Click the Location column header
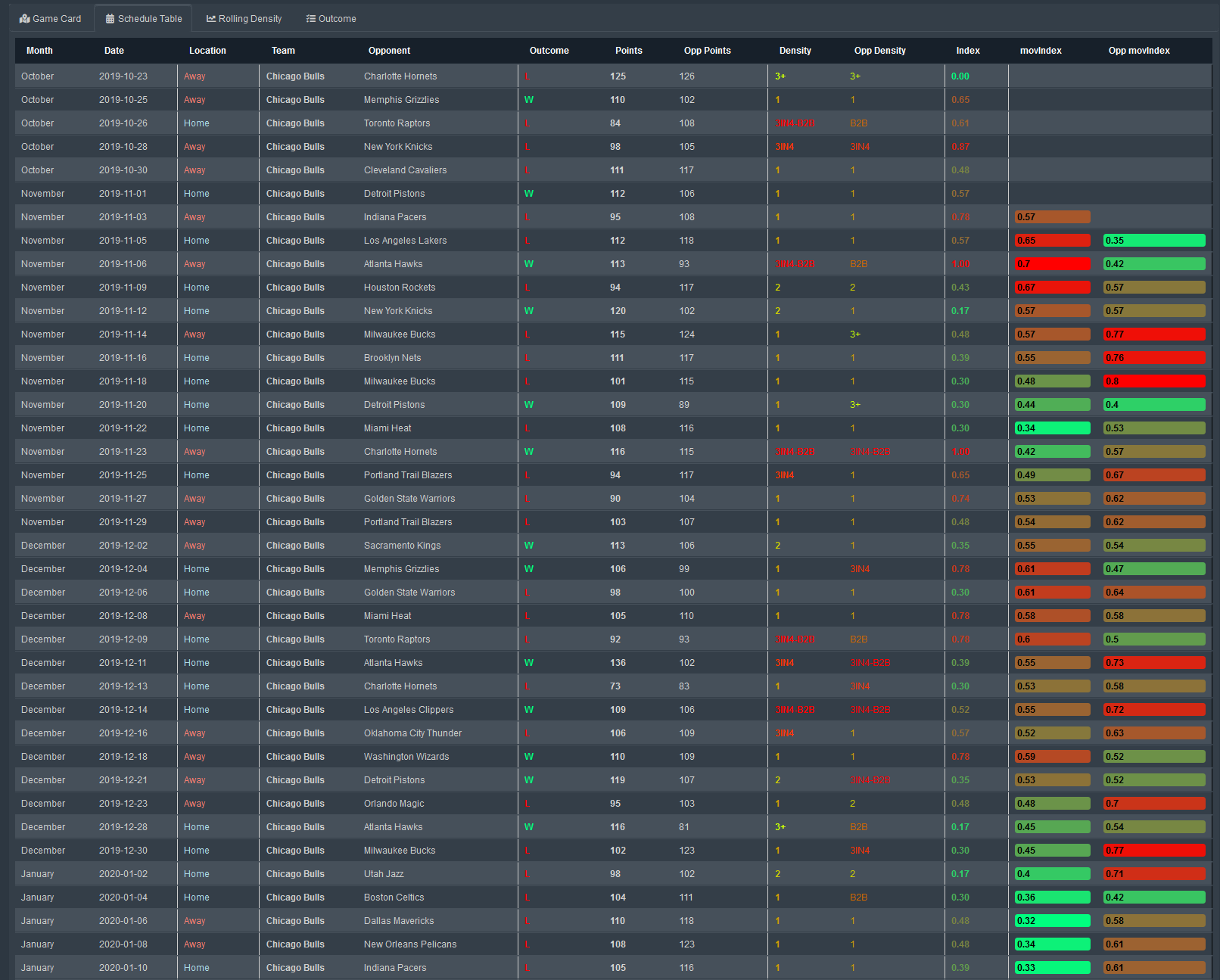This screenshot has width=1220, height=980. coord(207,51)
